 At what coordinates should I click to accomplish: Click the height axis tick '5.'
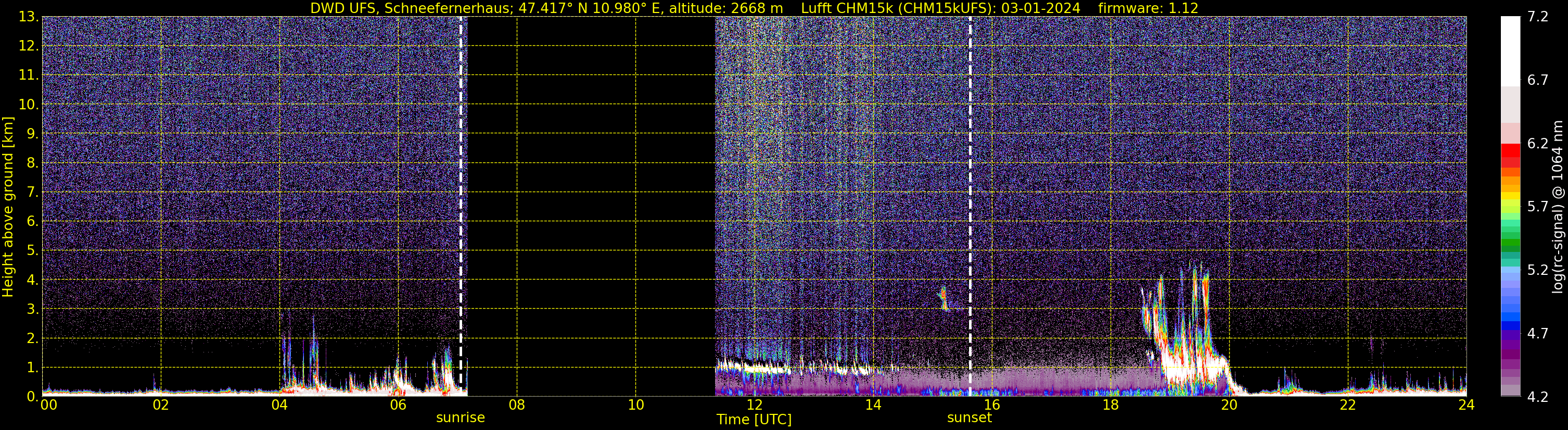click(32, 251)
